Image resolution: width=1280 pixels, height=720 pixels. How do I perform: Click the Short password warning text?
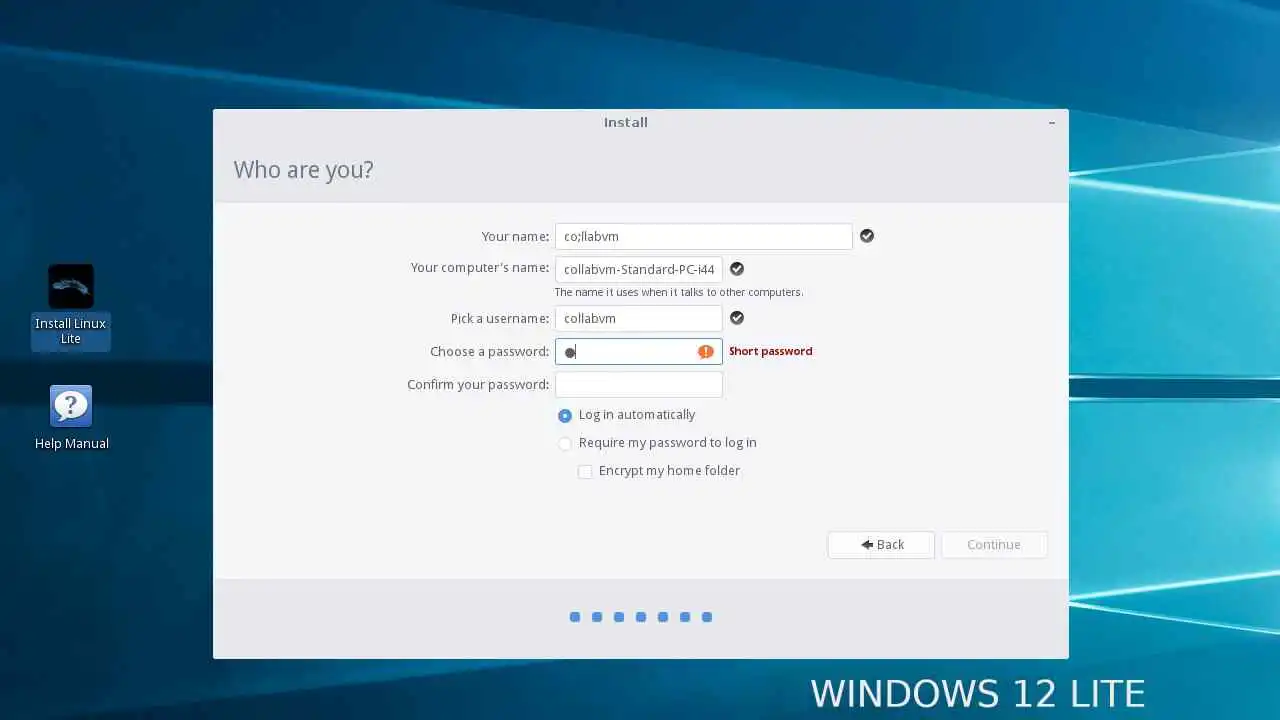(770, 351)
